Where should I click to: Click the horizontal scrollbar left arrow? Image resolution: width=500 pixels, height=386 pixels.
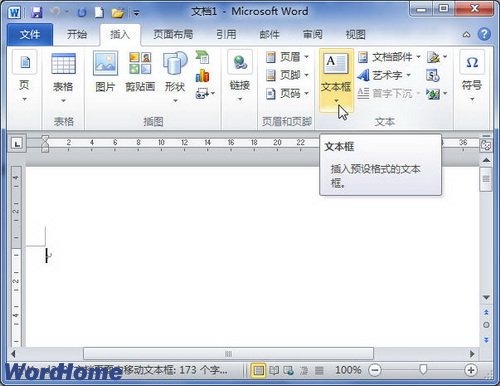pyautogui.click(x=14, y=354)
